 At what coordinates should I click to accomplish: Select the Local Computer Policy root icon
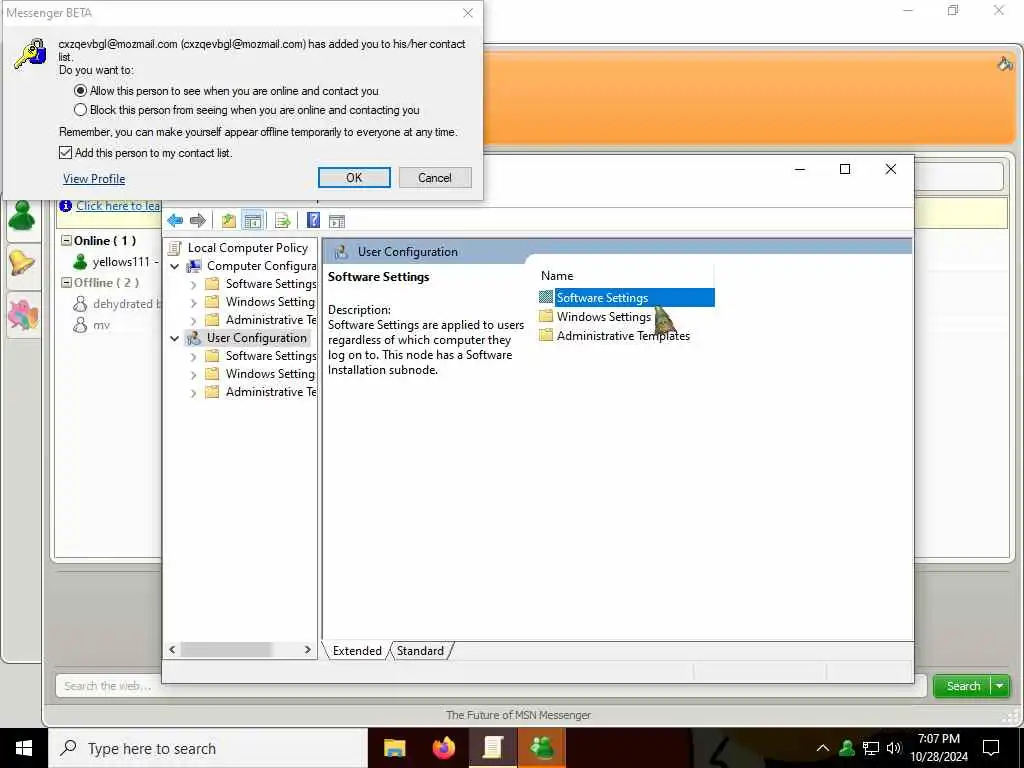(x=174, y=248)
